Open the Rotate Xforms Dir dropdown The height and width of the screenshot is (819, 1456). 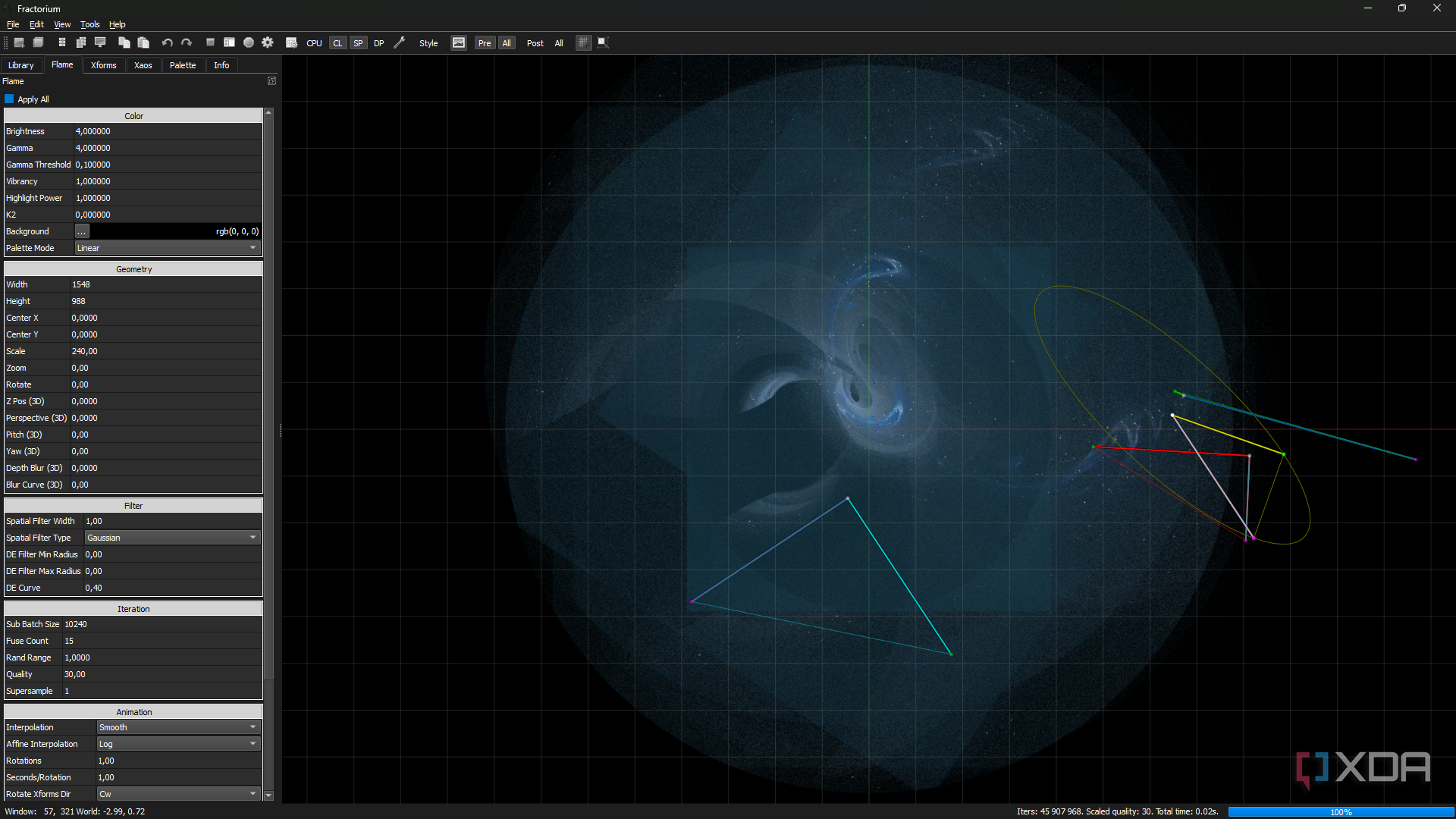click(x=178, y=794)
